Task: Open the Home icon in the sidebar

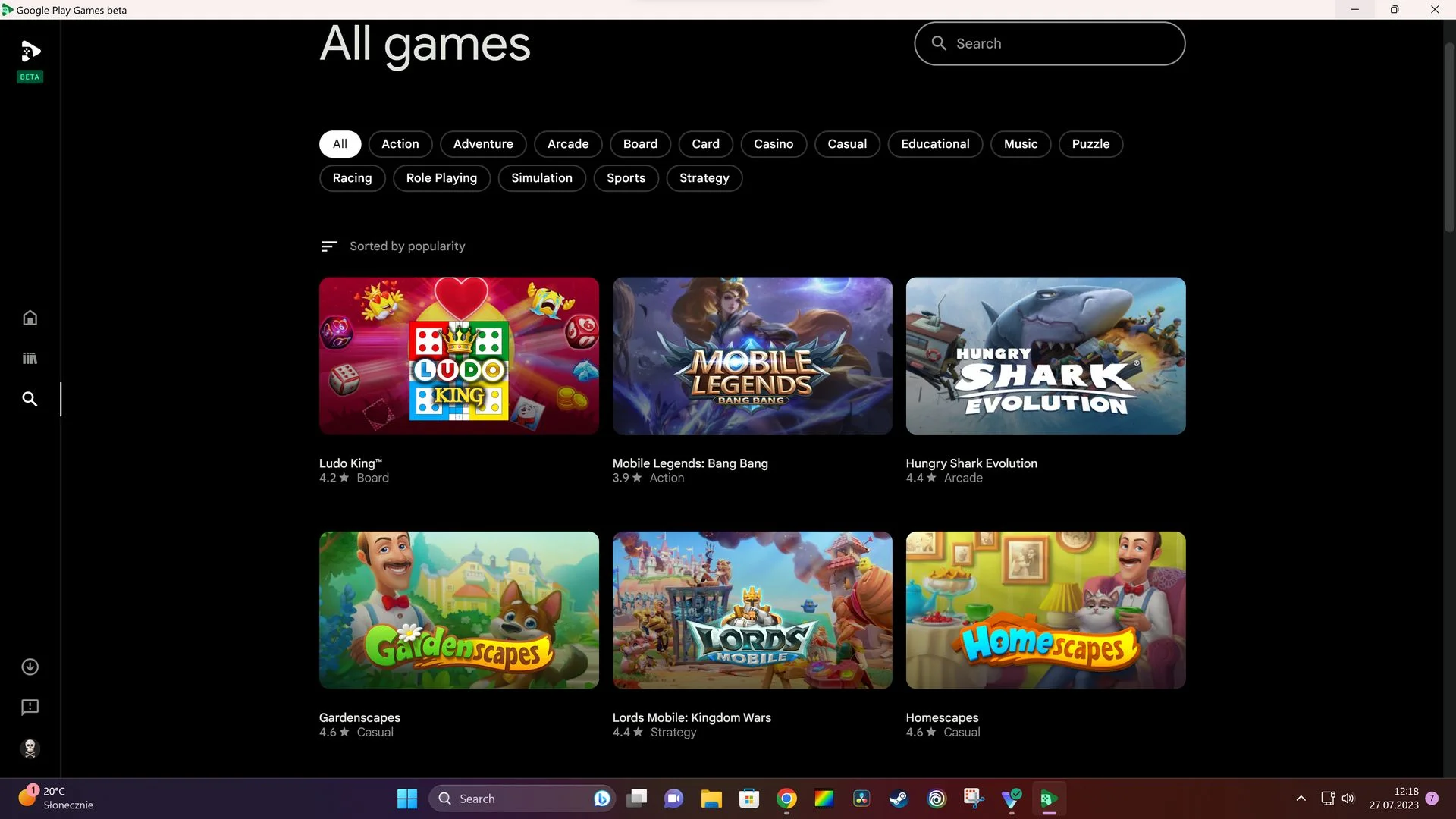Action: point(30,318)
